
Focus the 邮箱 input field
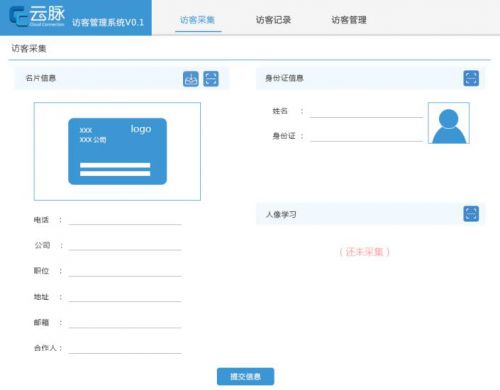pos(125,322)
